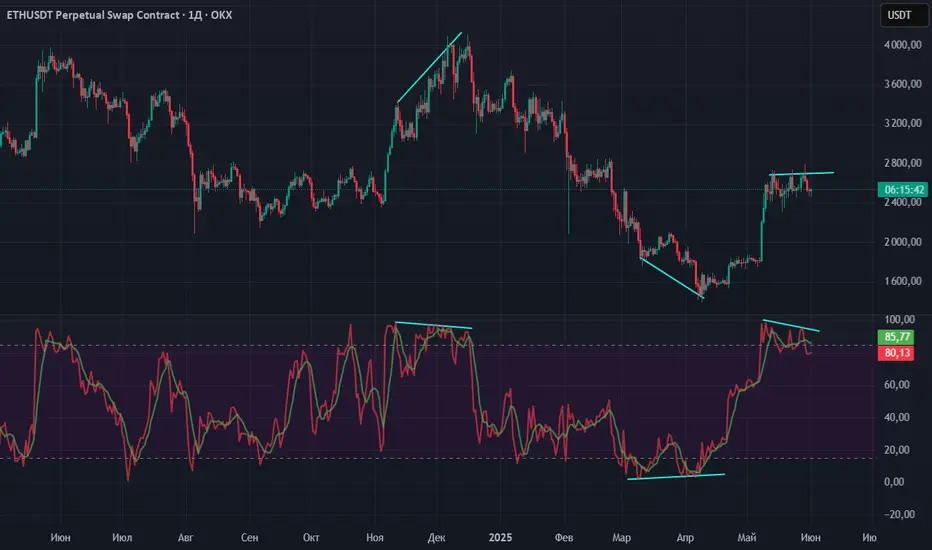The image size is (932, 550).
Task: Click the Апр month label on time axis
Action: tap(685, 538)
